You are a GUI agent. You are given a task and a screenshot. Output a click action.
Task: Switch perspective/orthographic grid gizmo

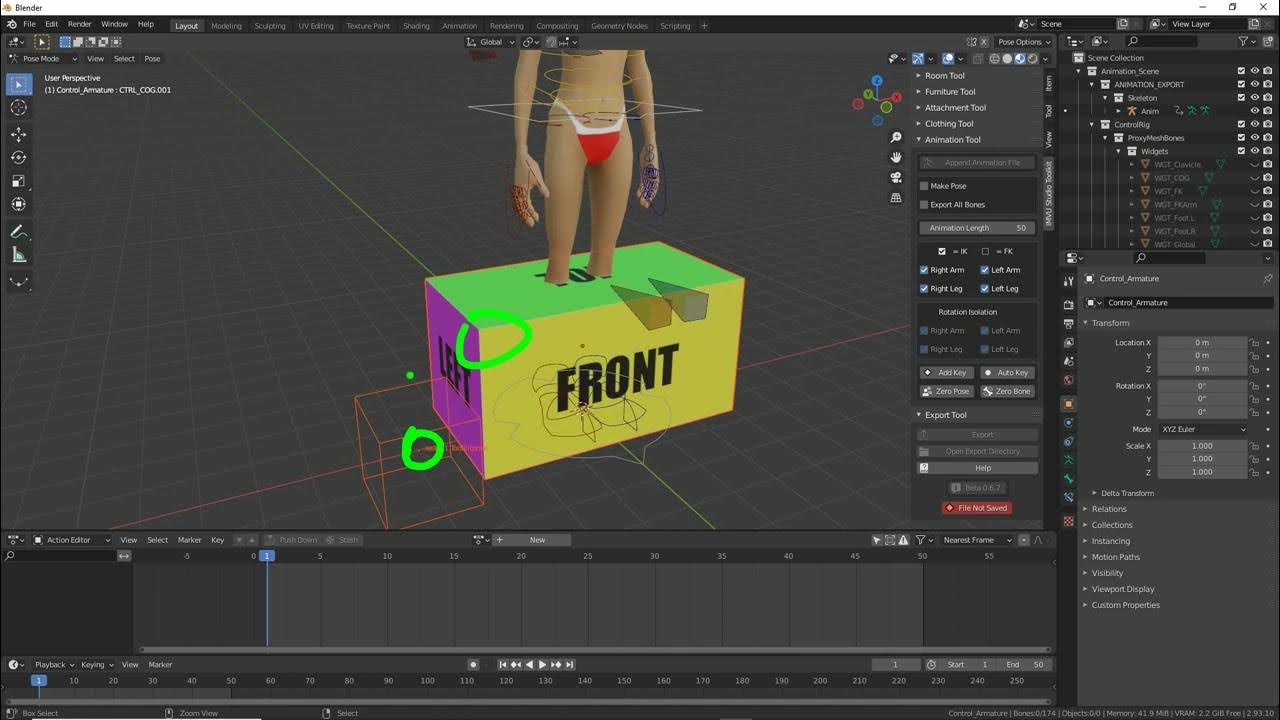point(896,197)
